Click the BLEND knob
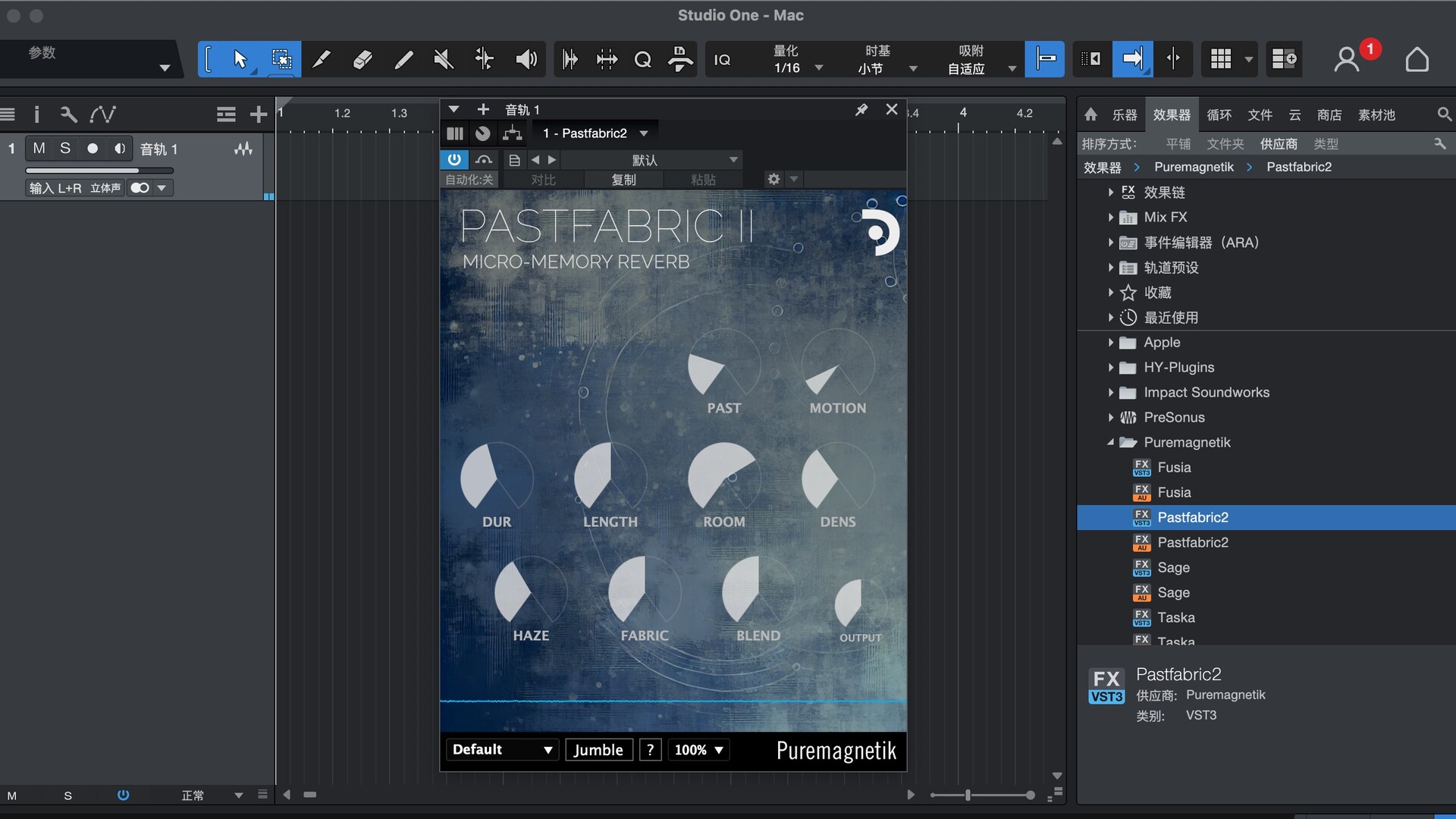This screenshot has height=819, width=1456. point(758,591)
